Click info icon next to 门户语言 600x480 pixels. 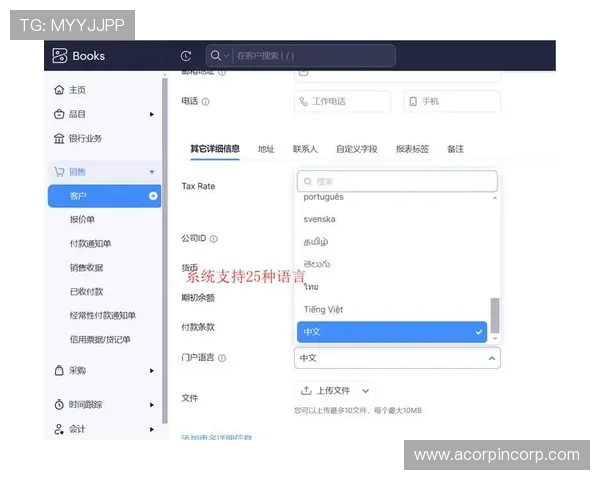(222, 358)
